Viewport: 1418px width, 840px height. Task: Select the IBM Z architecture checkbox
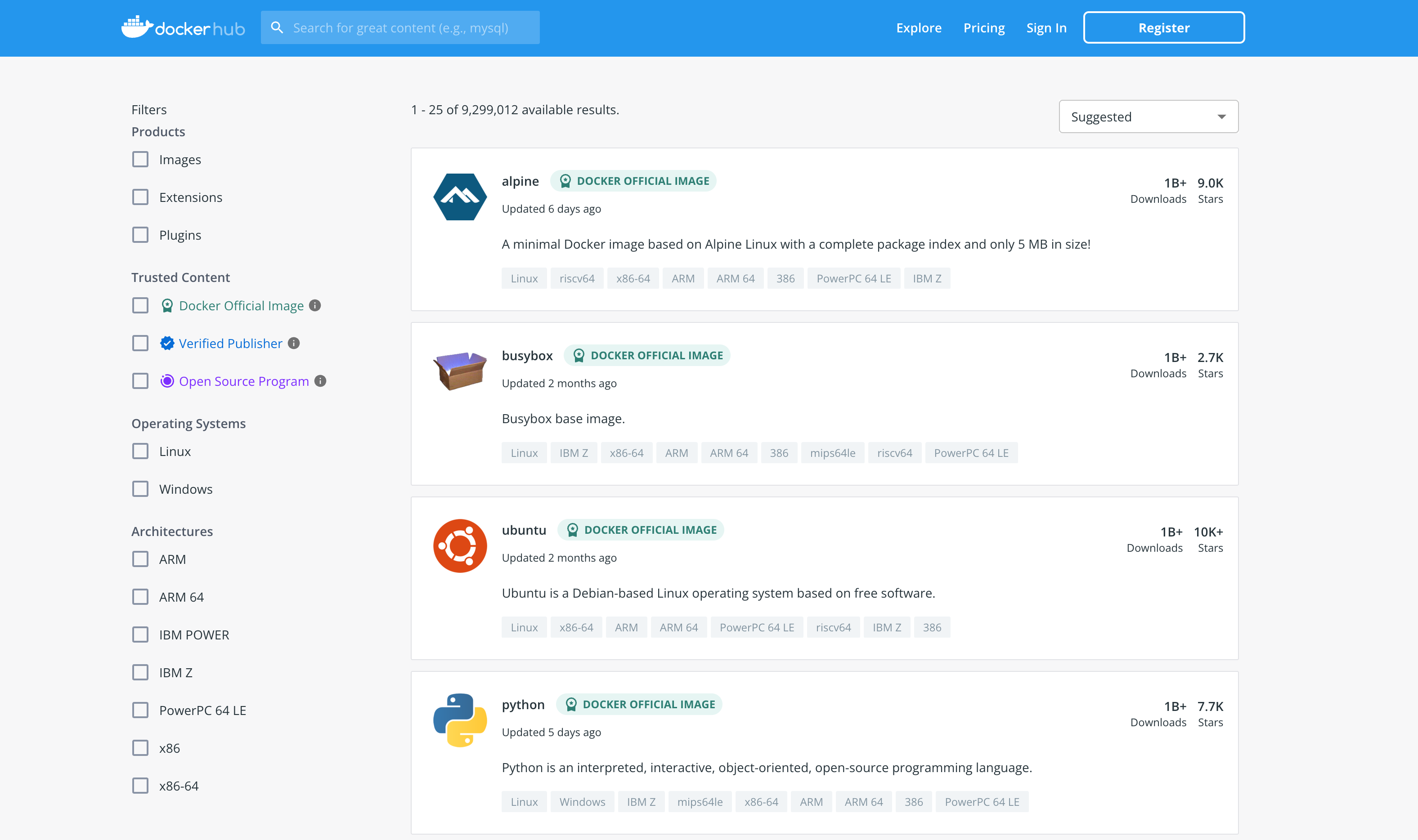(x=140, y=672)
